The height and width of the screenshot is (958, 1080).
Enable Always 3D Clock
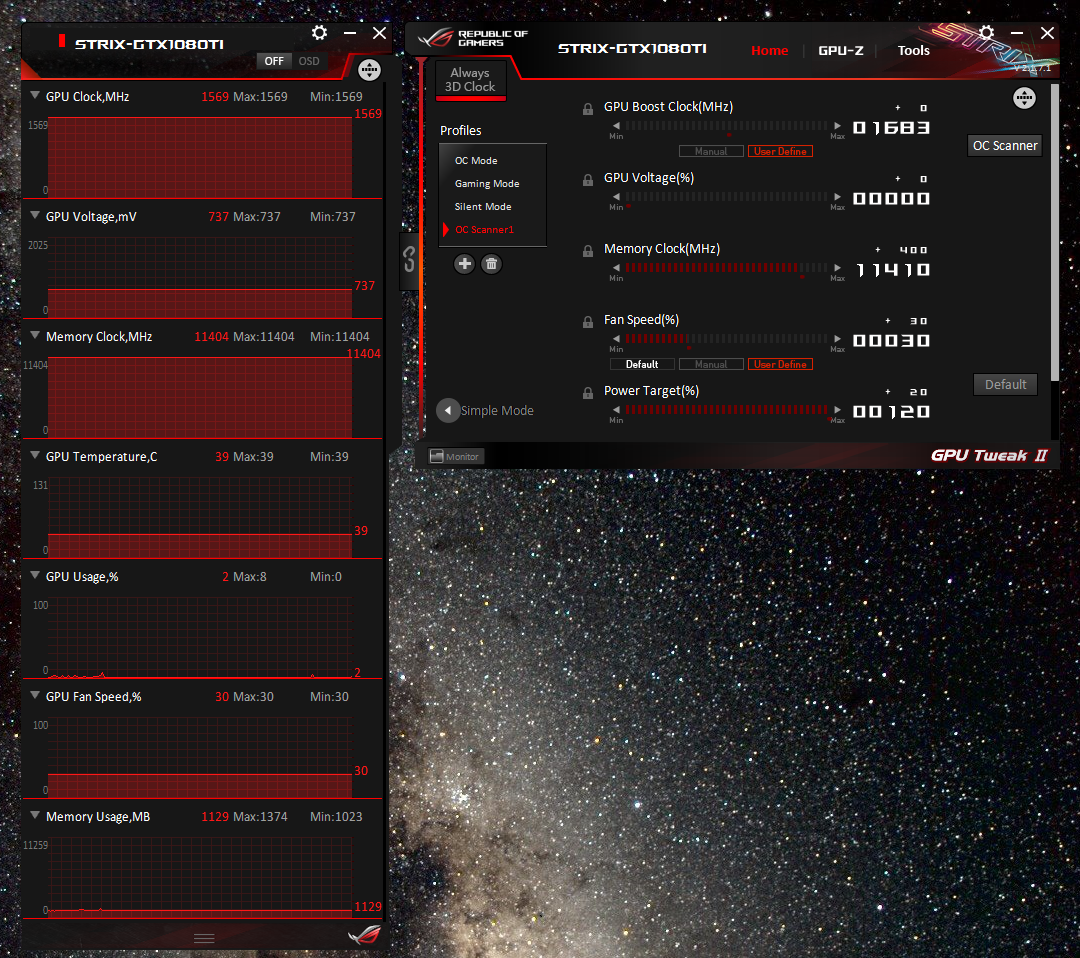pos(470,80)
